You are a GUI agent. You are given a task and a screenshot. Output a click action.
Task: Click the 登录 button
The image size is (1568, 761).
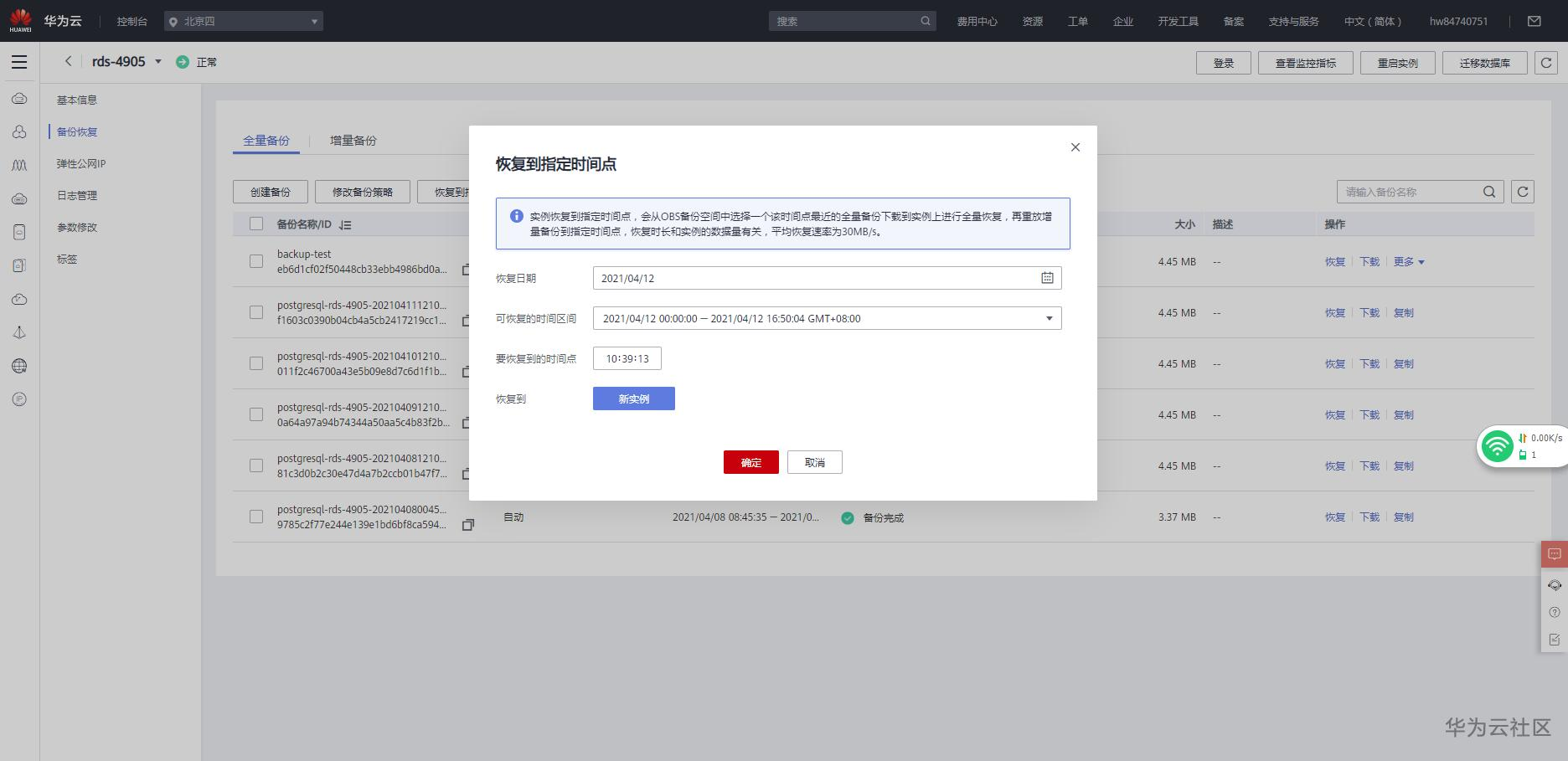[x=1224, y=63]
